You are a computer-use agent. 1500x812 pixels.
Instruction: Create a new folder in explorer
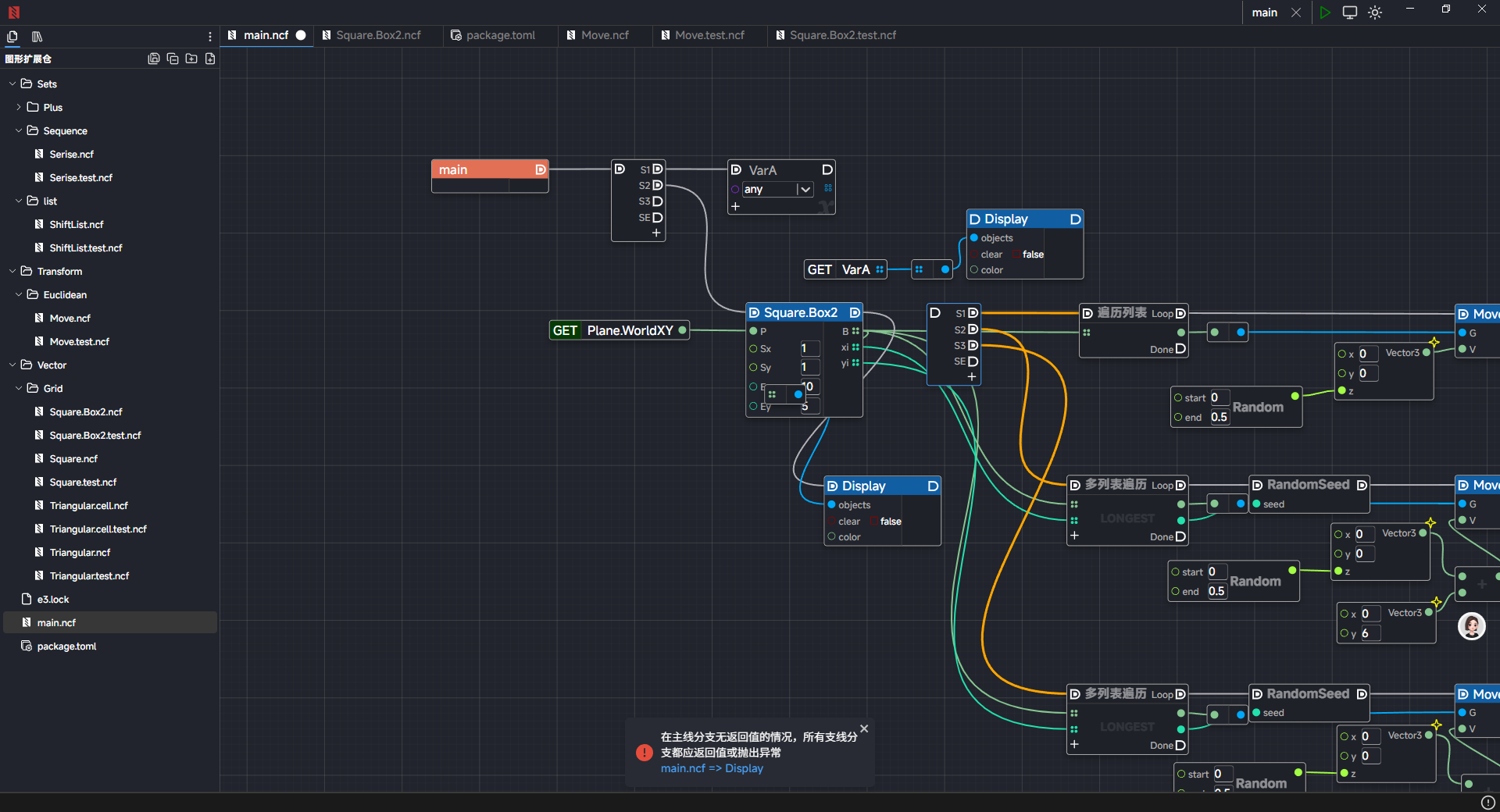pos(191,59)
